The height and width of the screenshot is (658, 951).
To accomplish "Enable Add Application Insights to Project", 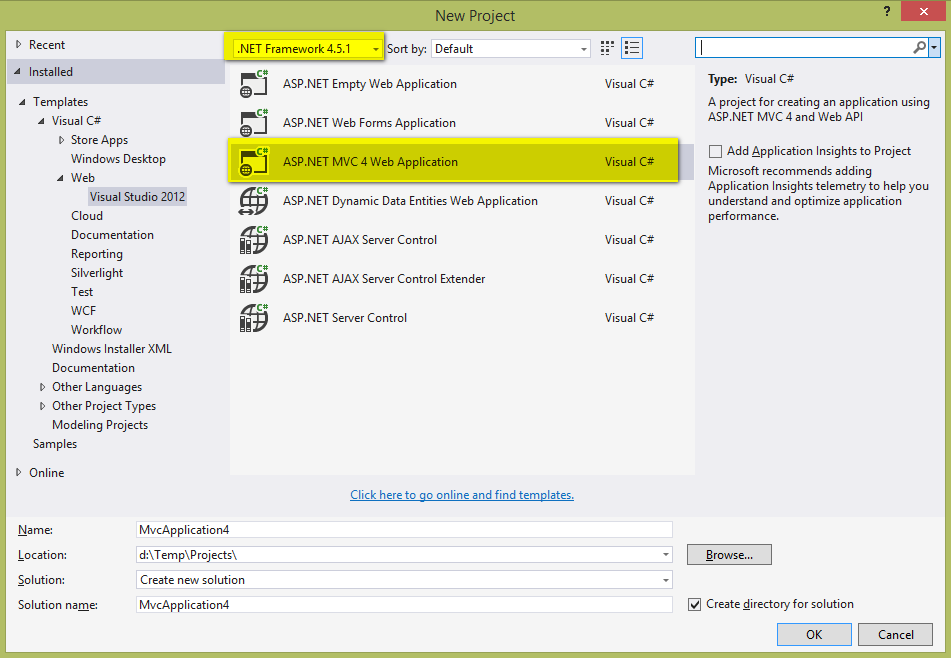I will point(716,151).
